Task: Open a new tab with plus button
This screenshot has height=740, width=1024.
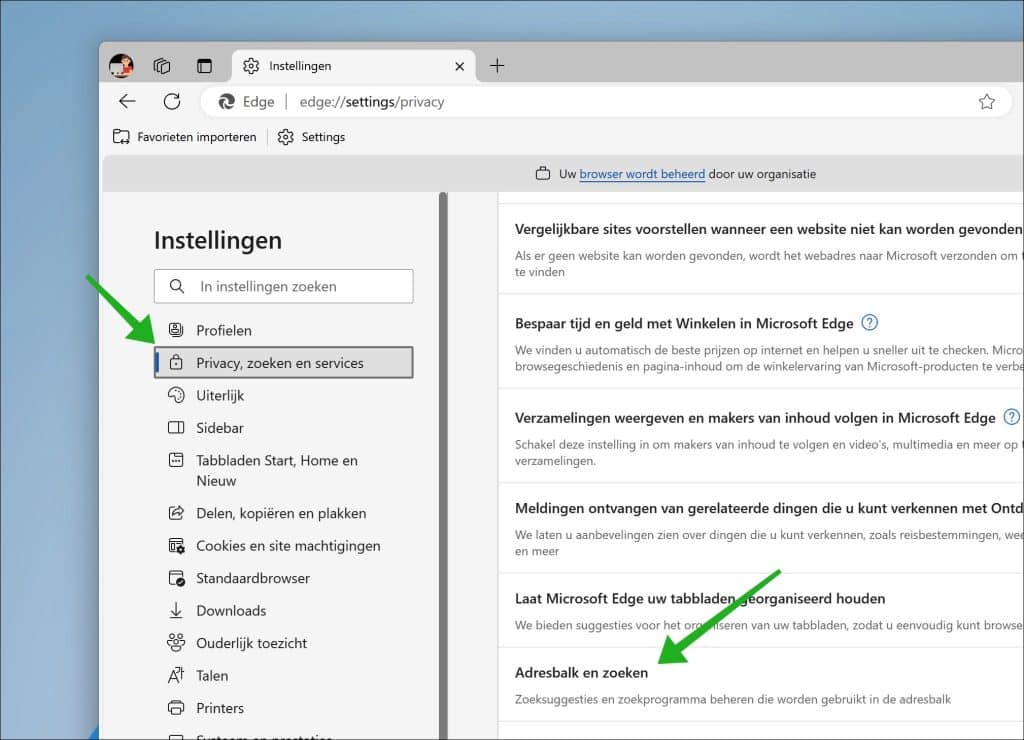Action: 497,65
